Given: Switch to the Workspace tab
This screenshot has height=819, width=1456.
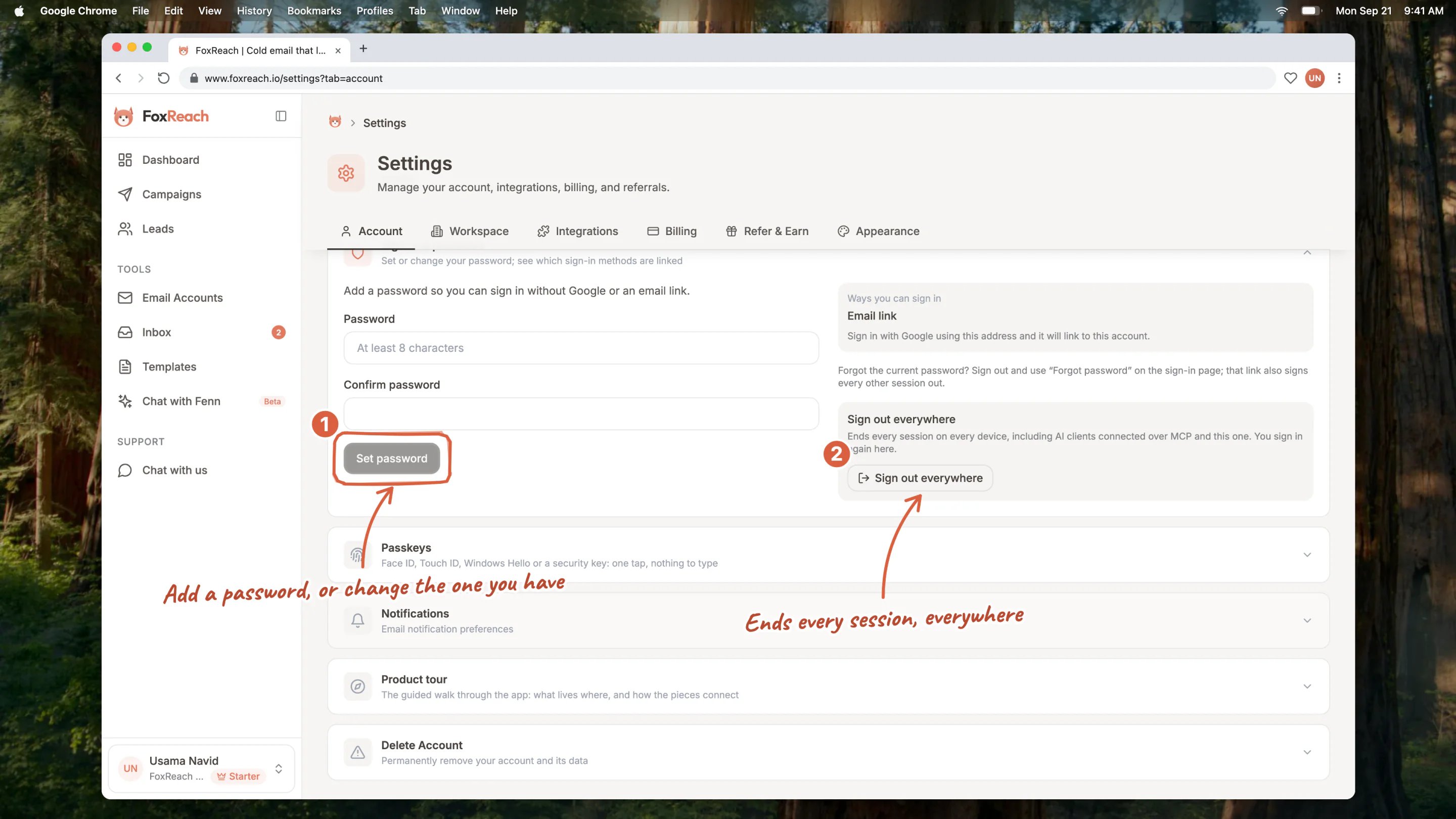Looking at the screenshot, I should (470, 231).
